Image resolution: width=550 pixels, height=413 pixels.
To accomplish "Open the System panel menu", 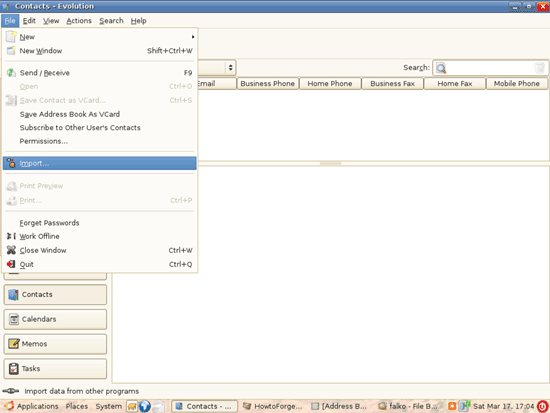I will 109,406.
